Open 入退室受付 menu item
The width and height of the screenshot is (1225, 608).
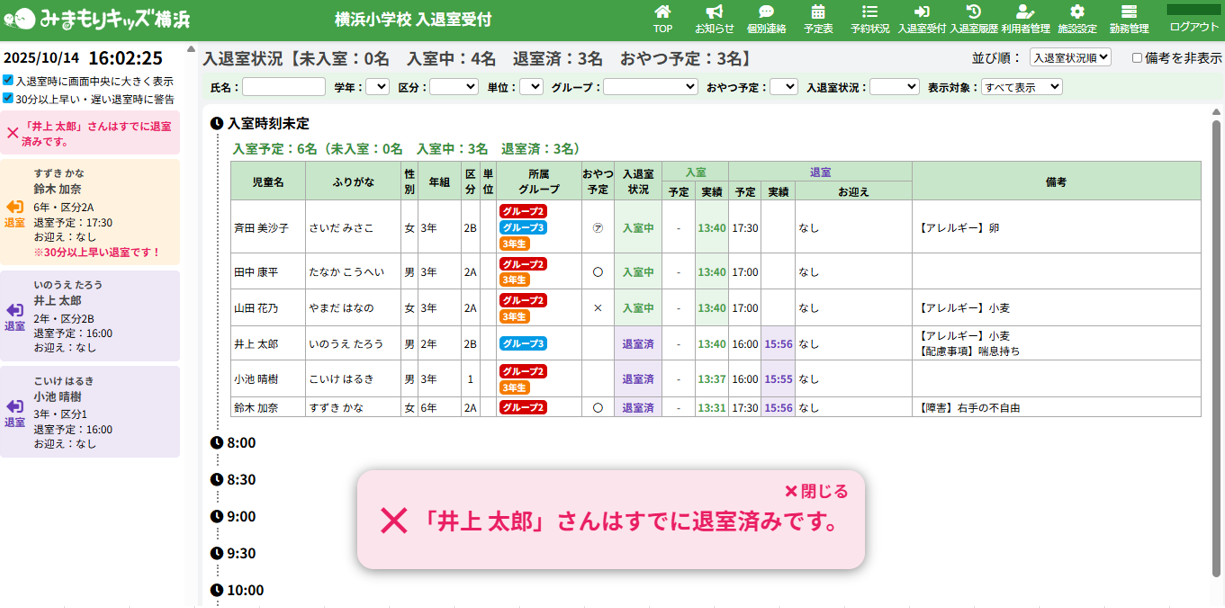(922, 19)
